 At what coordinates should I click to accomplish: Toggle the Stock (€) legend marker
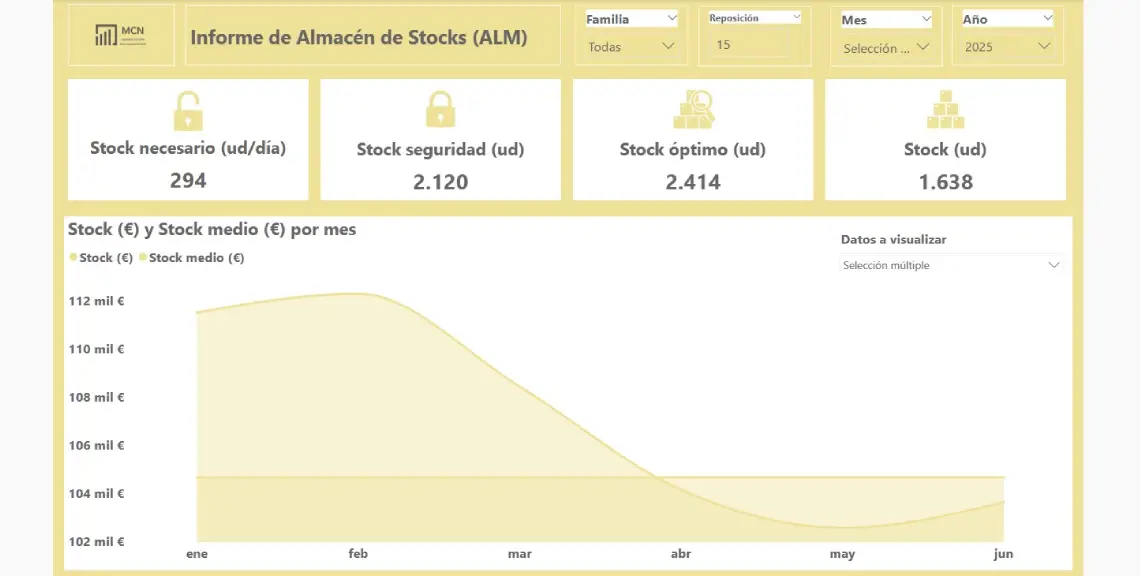(x=74, y=258)
